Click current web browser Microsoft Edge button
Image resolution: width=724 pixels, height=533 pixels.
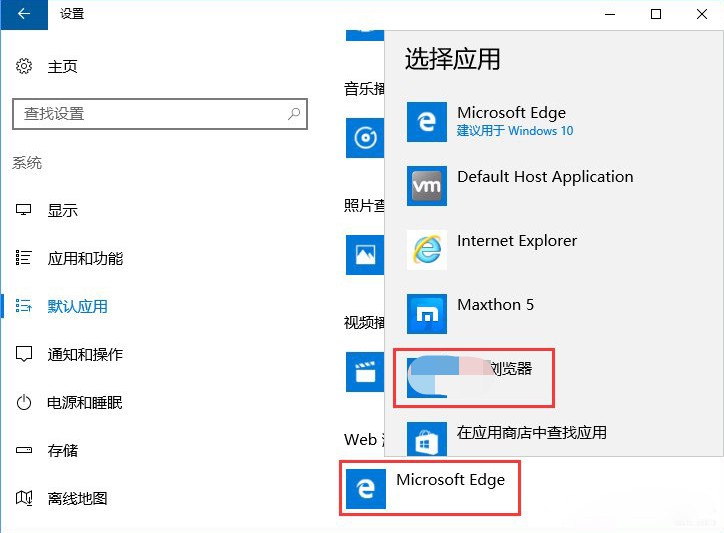pyautogui.click(x=430, y=487)
